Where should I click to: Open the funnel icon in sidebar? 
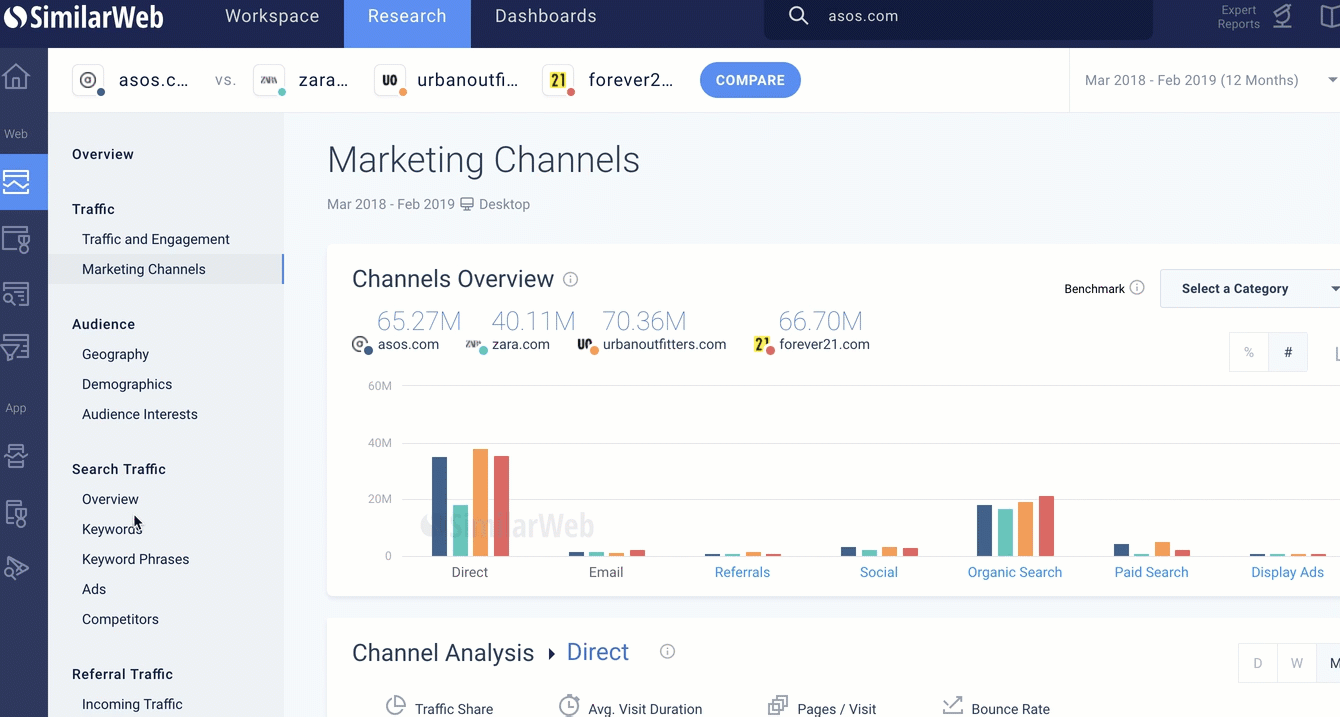(x=16, y=348)
